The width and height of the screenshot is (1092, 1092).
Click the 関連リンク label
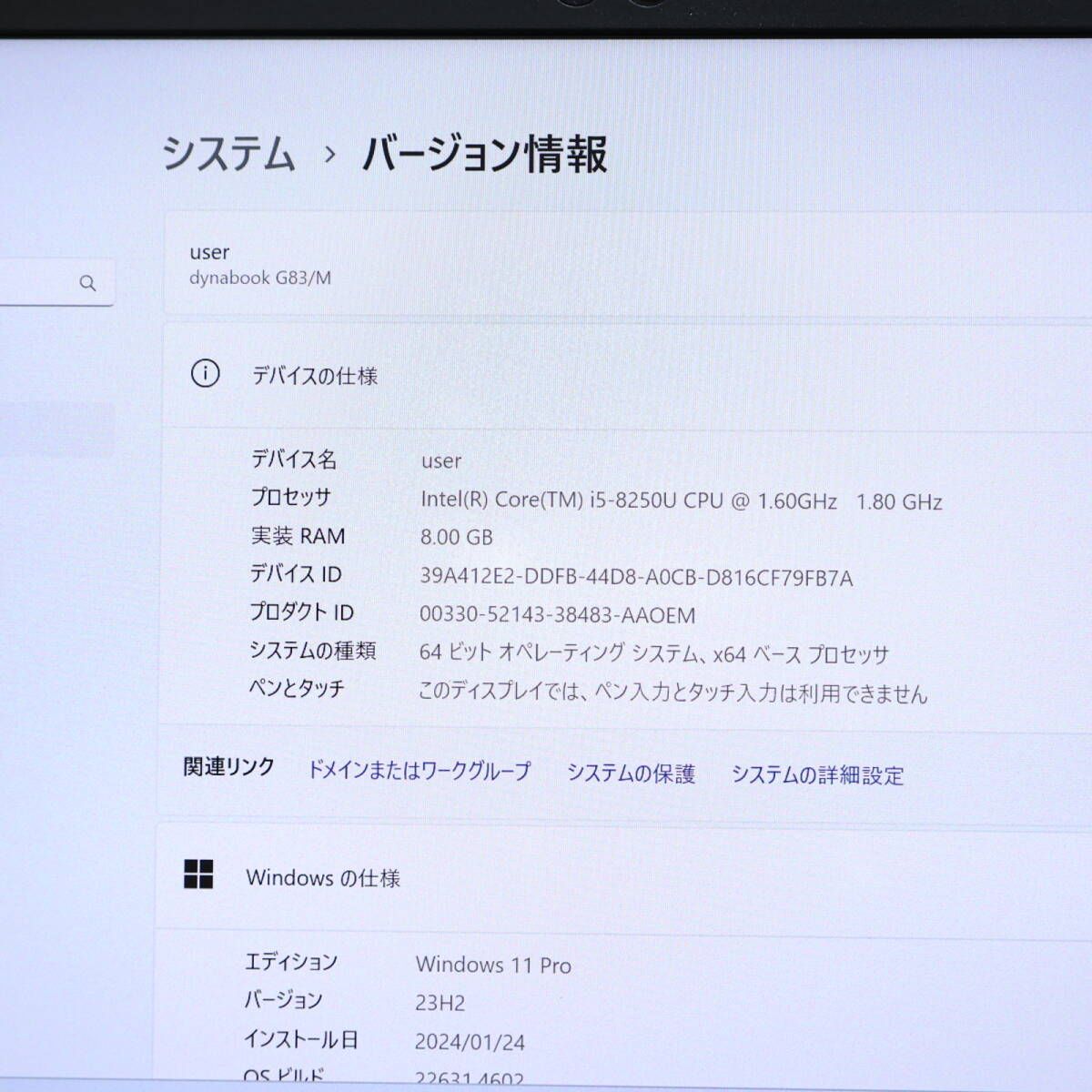(x=229, y=767)
